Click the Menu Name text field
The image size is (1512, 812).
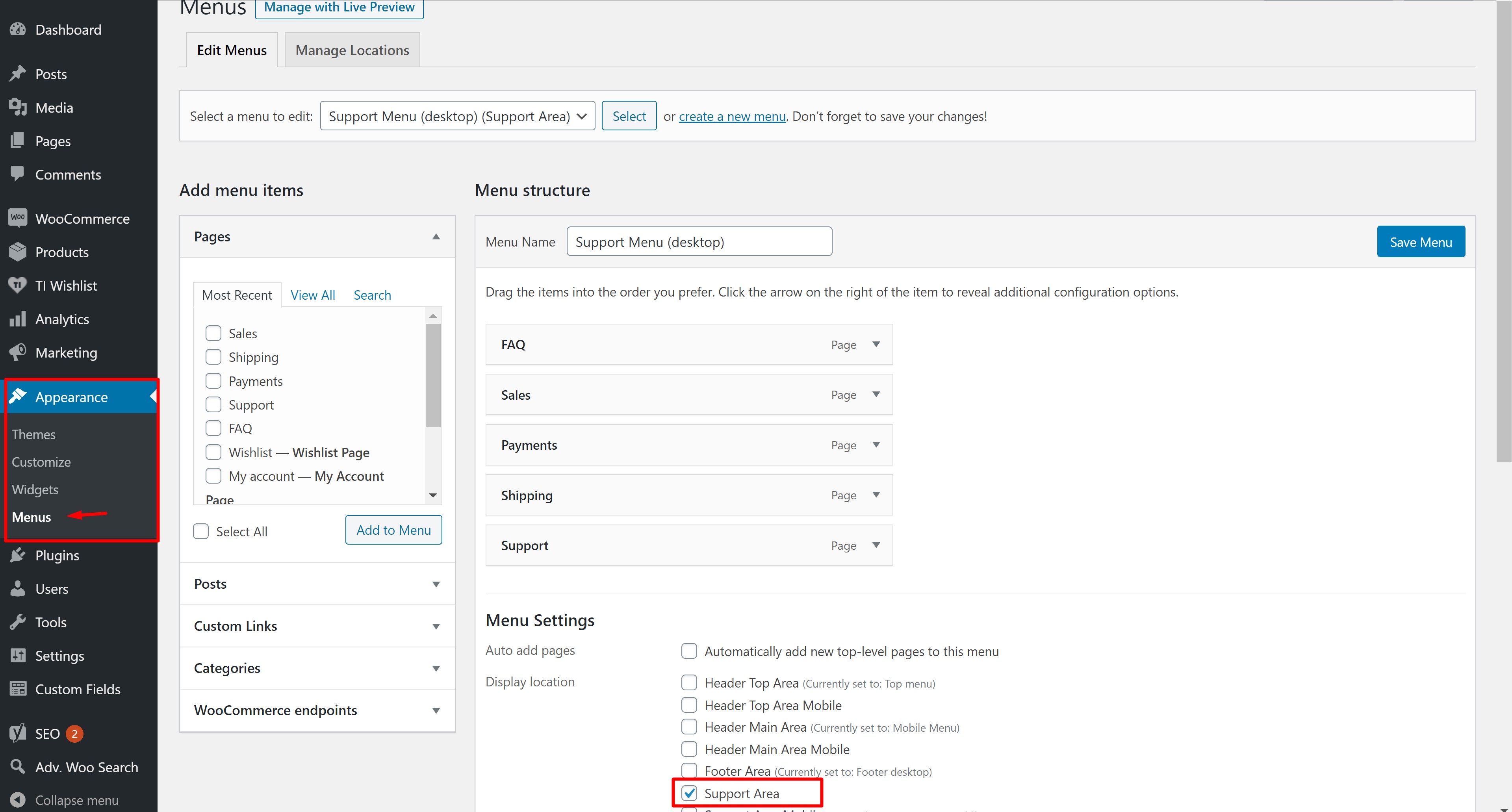[698, 242]
